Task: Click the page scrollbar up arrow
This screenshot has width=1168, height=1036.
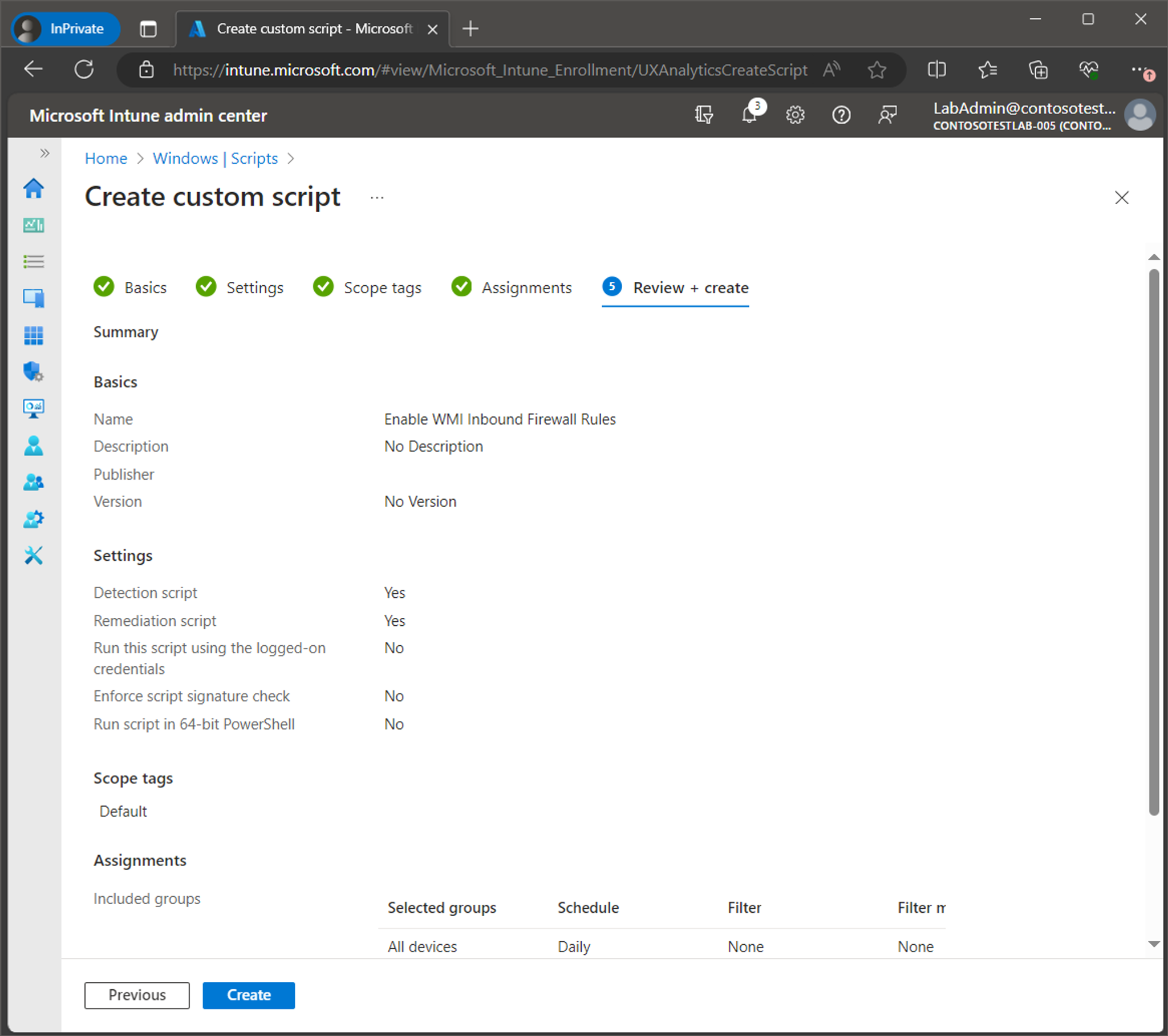Action: (x=1154, y=257)
